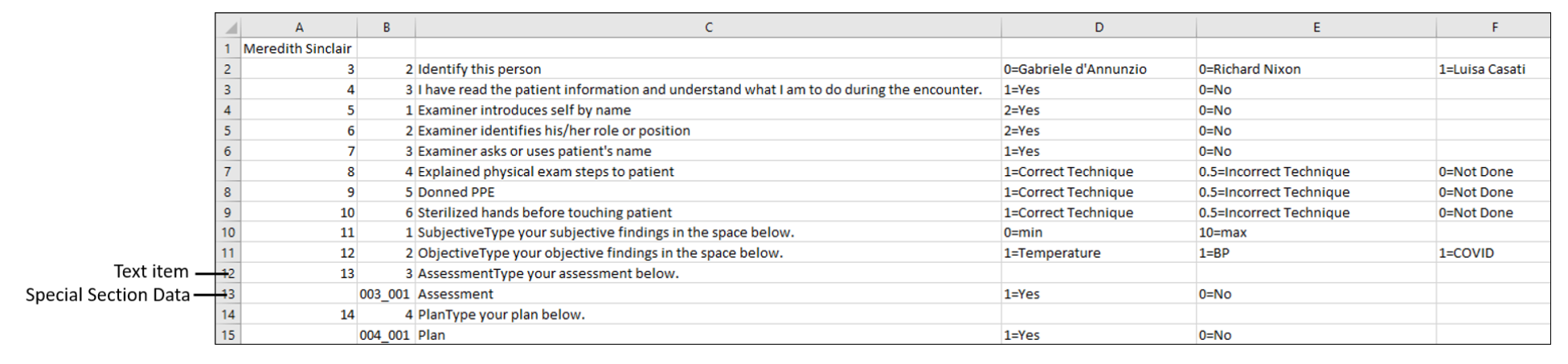This screenshot has height=364, width=1568.
Task: Select the 'Identify this person' cell
Action: 708,69
